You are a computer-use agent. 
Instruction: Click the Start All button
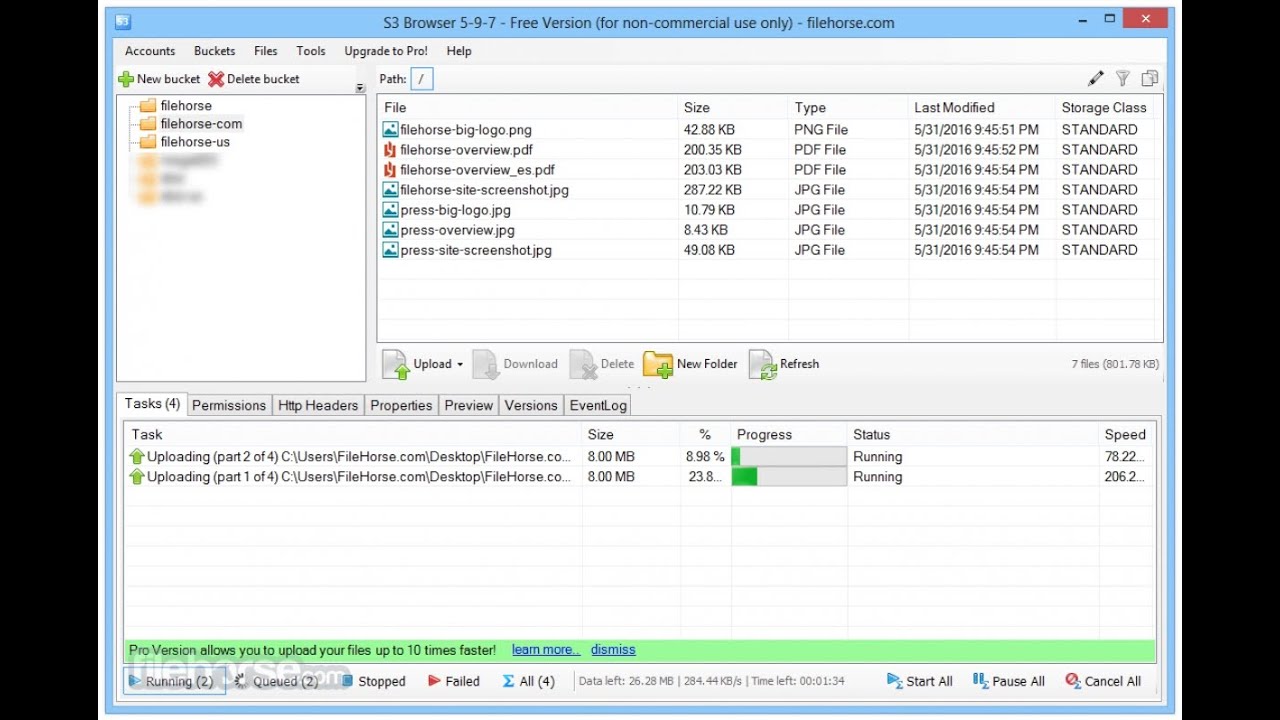[919, 682]
